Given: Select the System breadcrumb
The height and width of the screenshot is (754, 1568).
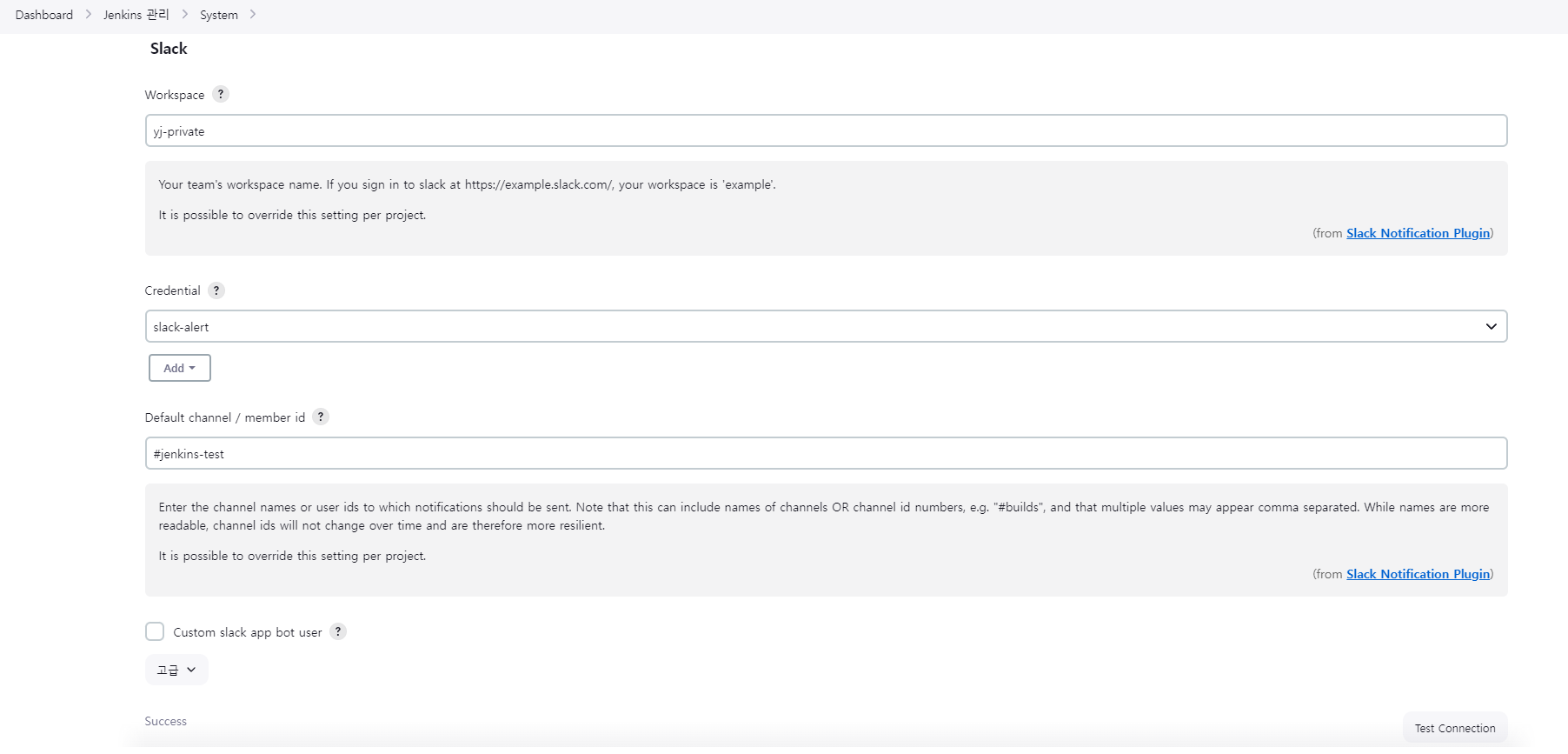Looking at the screenshot, I should (x=219, y=15).
